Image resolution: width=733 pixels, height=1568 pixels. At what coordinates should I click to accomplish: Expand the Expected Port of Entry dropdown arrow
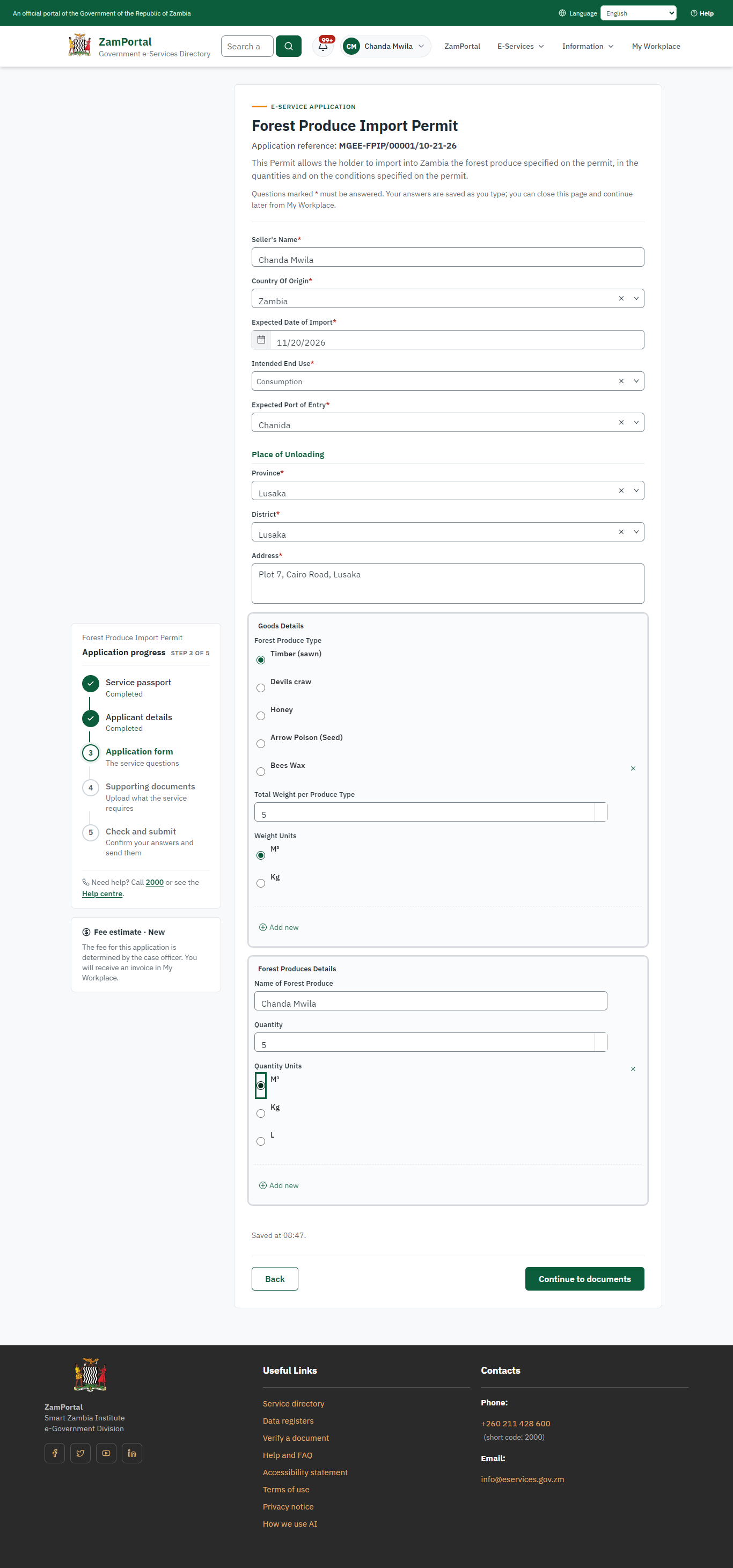636,422
